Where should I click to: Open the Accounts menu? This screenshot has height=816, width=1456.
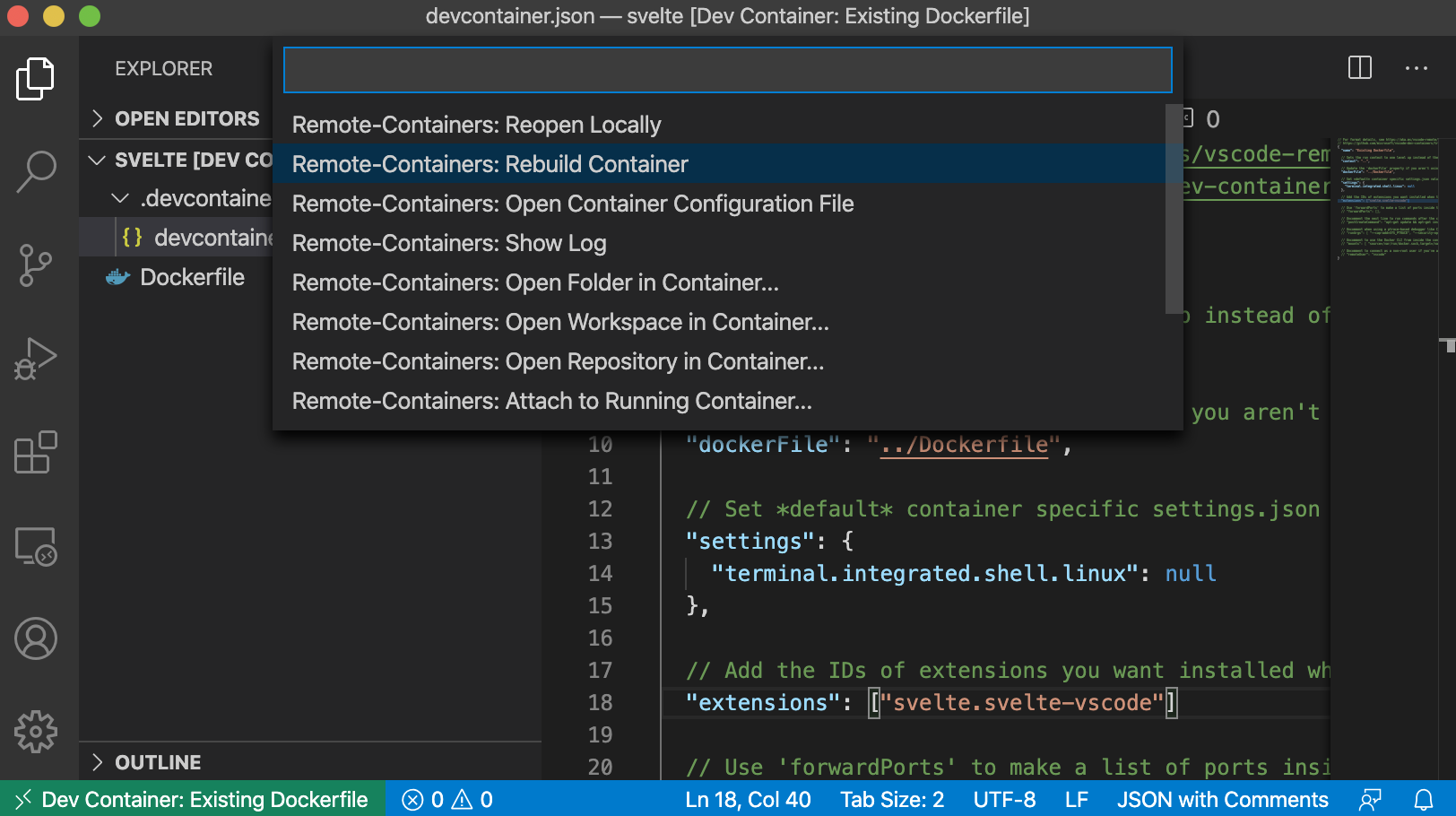(x=36, y=638)
